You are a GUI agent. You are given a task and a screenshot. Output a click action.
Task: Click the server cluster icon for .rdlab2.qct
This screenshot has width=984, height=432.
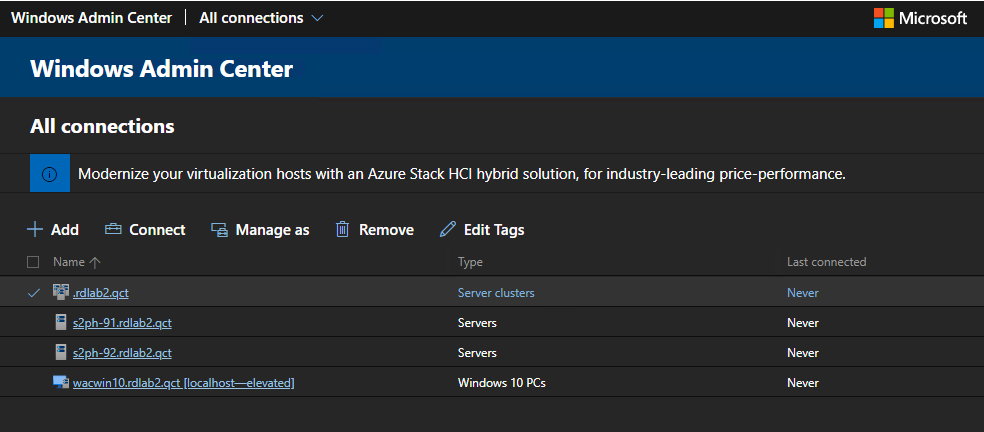(61, 293)
